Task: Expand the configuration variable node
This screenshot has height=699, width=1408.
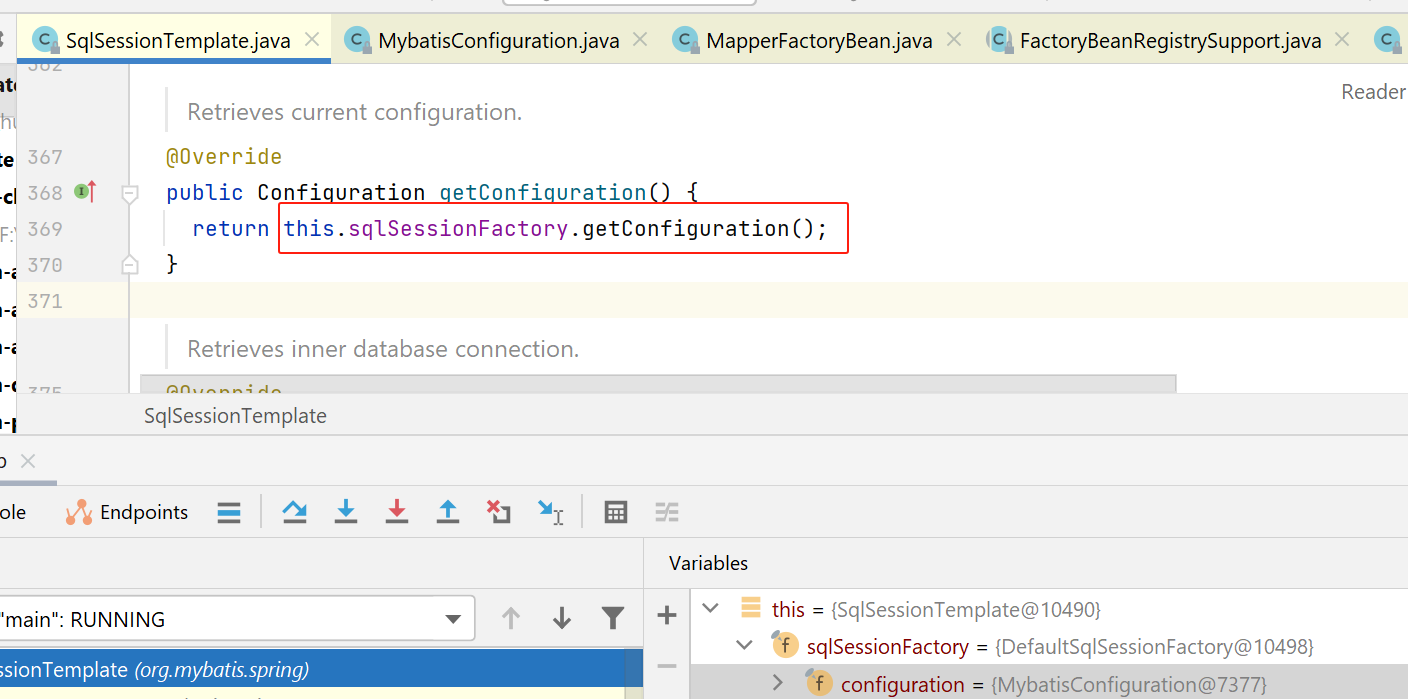Action: (778, 684)
